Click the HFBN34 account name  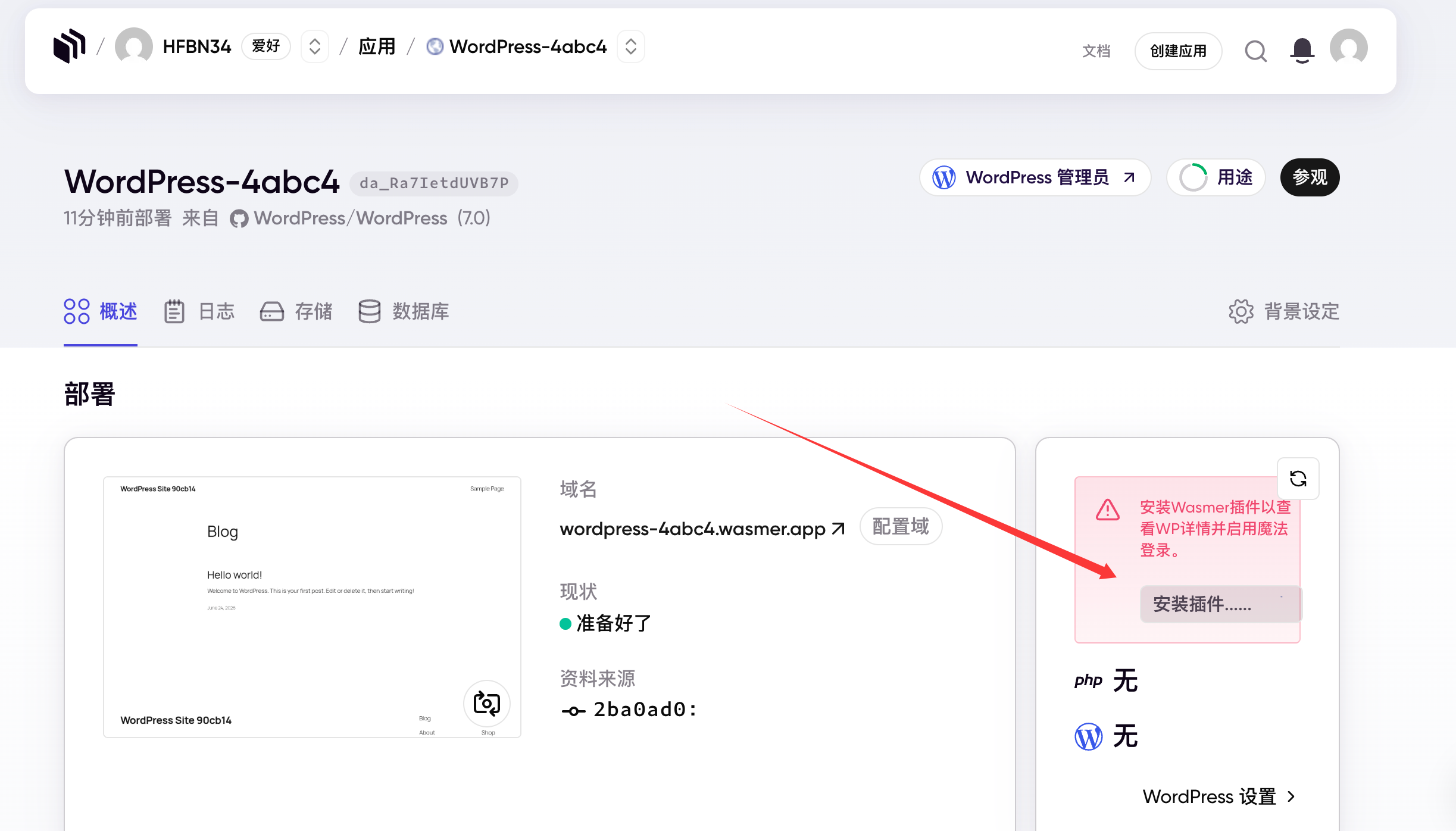[x=197, y=46]
